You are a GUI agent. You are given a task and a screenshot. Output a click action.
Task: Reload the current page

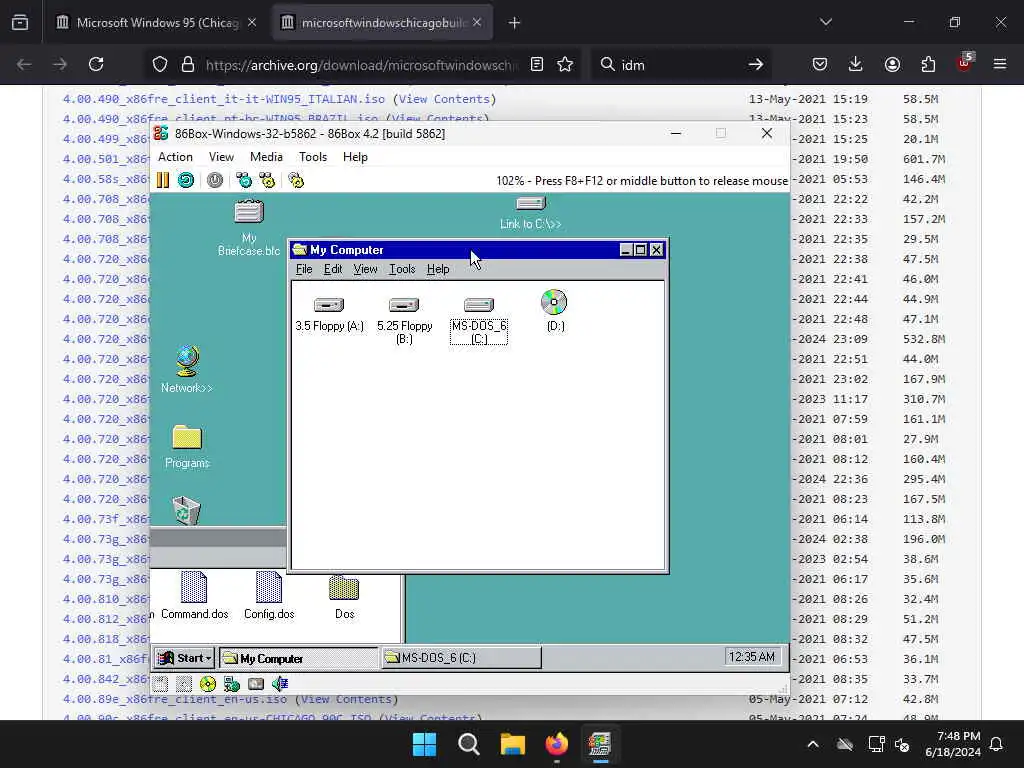(x=96, y=64)
